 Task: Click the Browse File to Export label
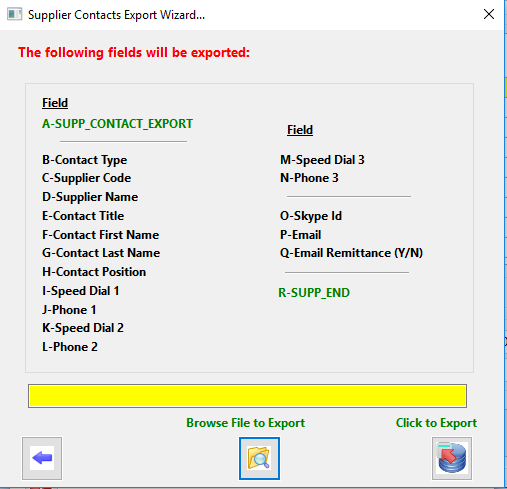tap(245, 423)
